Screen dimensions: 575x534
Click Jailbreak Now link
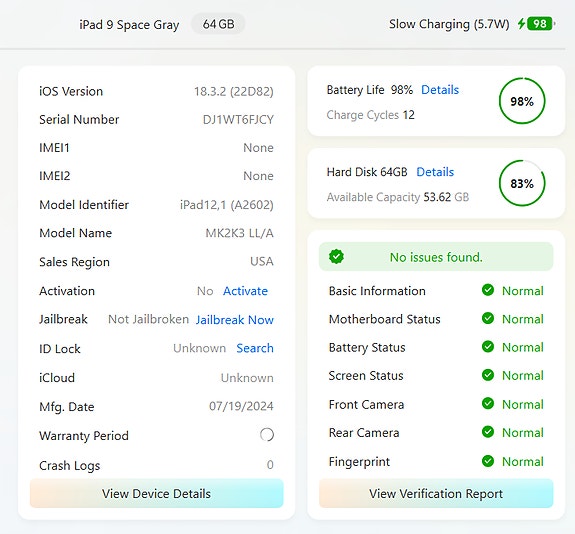[x=235, y=320]
